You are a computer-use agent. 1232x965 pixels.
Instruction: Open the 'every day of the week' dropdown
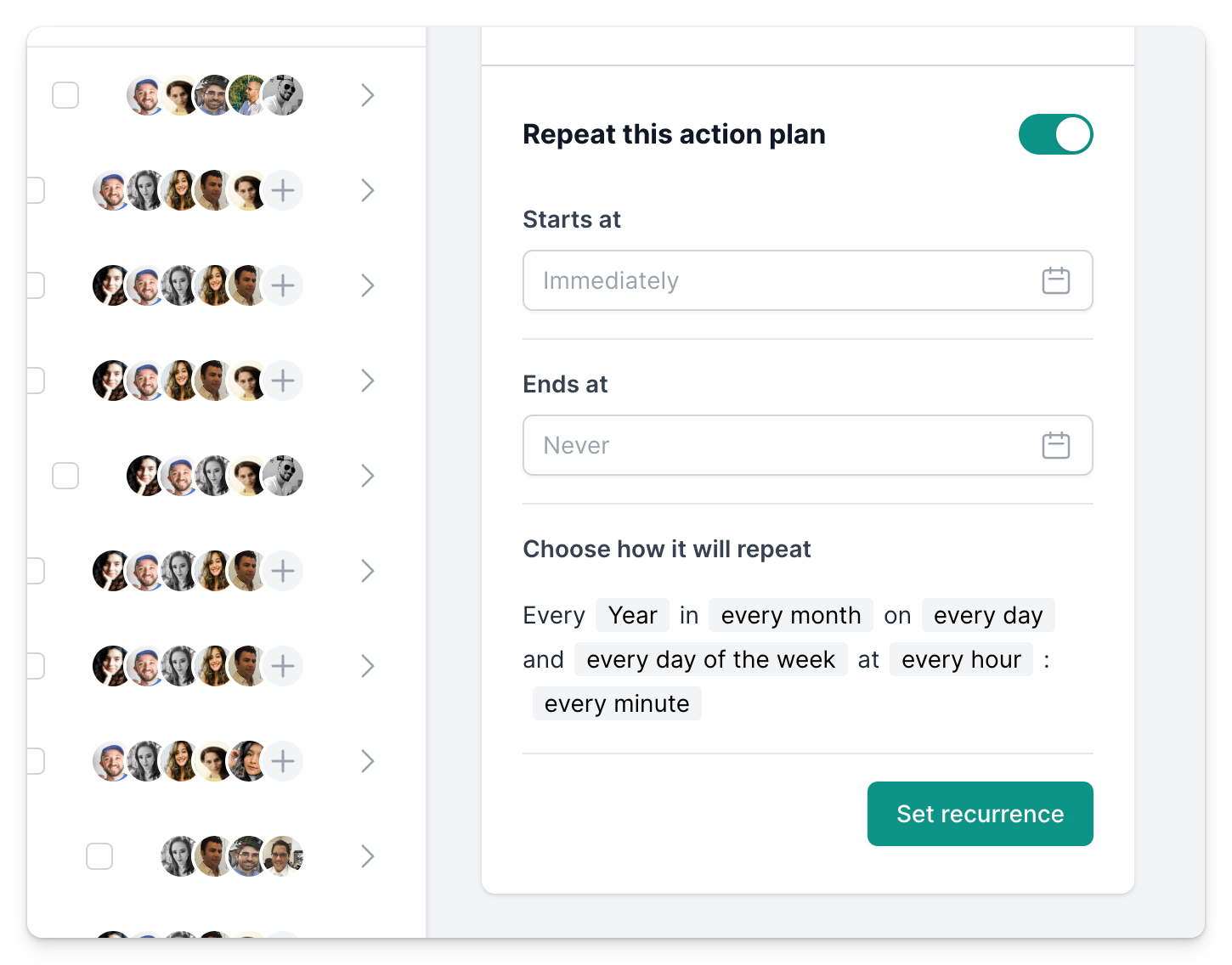coord(710,659)
